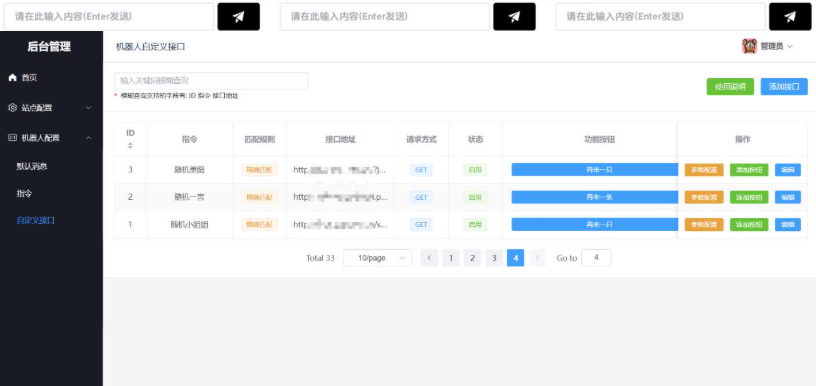This screenshot has width=816, height=386.
Task: Click the green 使用说明 button
Action: tap(730, 86)
